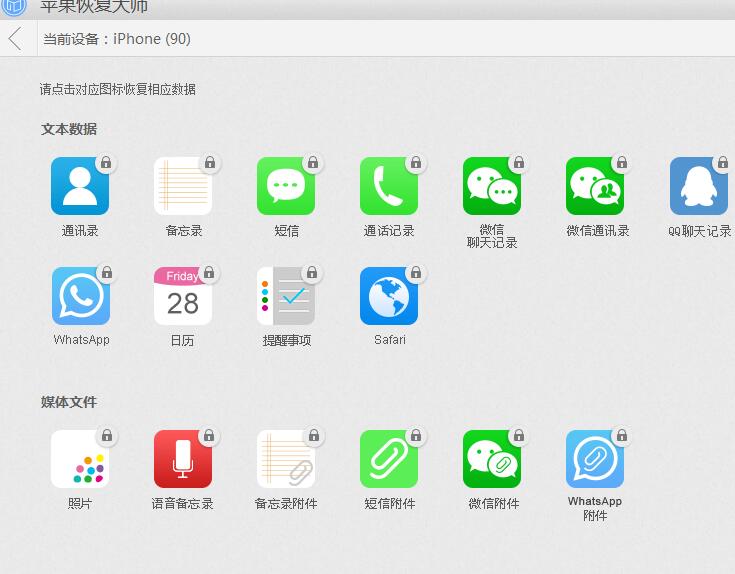Click the lock badge on 照片
This screenshot has height=574, width=735.
point(107,436)
